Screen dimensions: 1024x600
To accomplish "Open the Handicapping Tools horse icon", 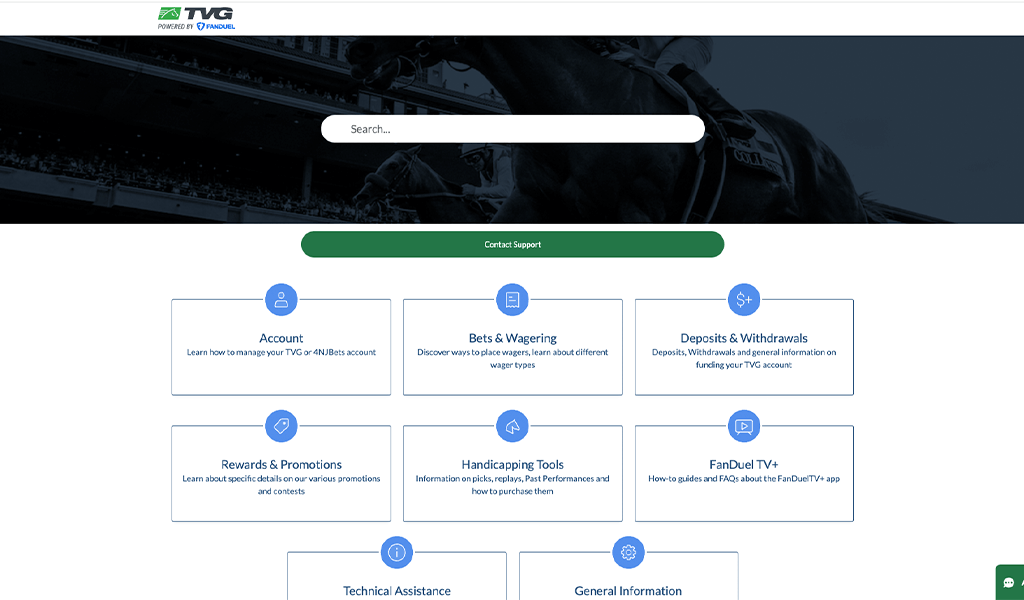I will tap(513, 426).
